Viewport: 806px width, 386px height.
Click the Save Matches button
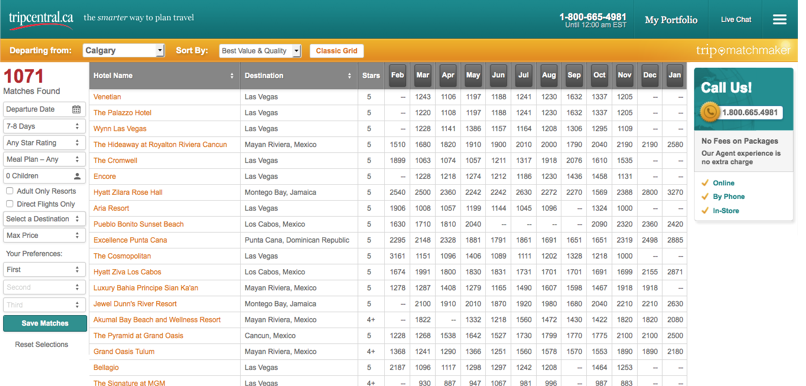pos(45,323)
